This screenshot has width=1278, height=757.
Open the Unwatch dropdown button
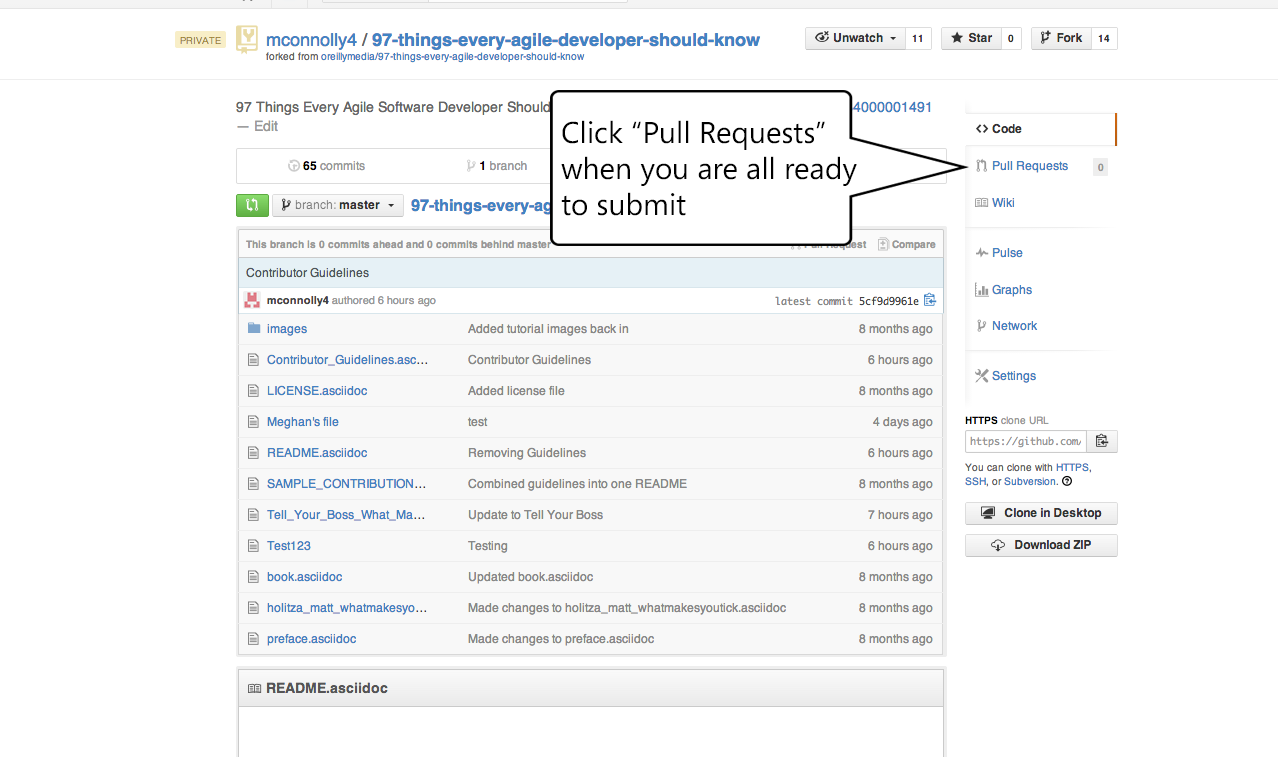coord(856,38)
